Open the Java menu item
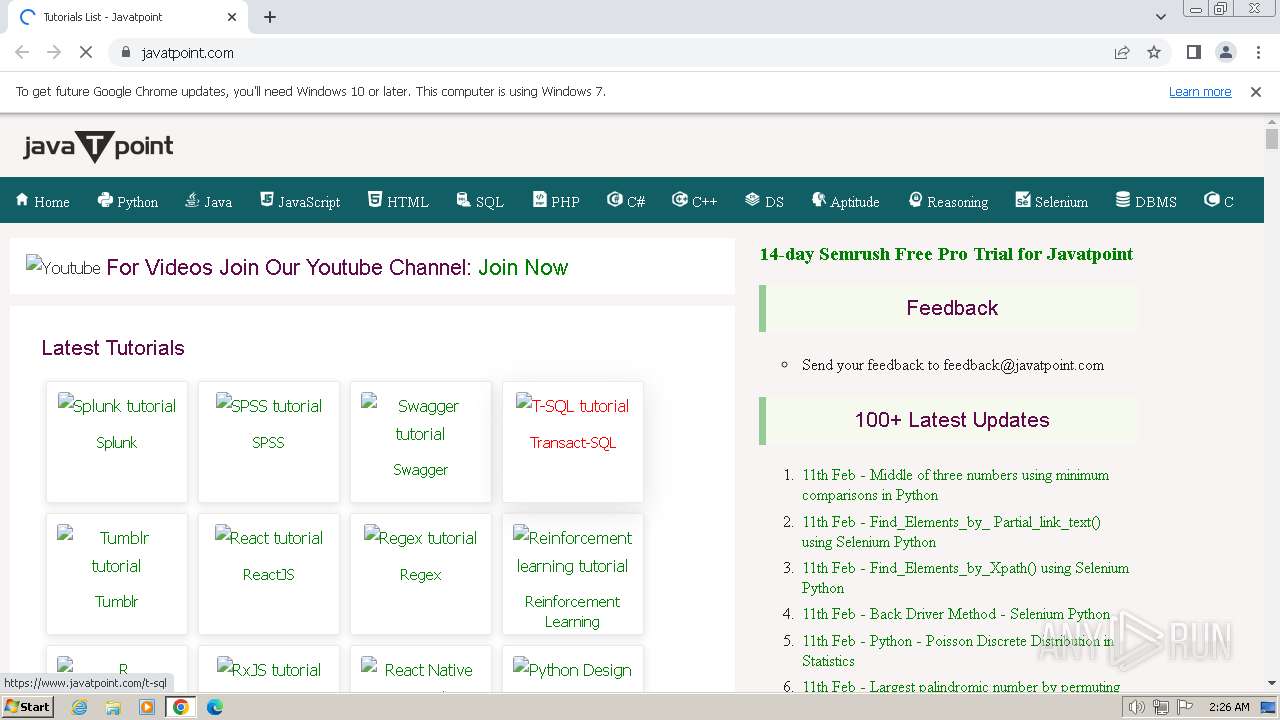 click(x=208, y=201)
